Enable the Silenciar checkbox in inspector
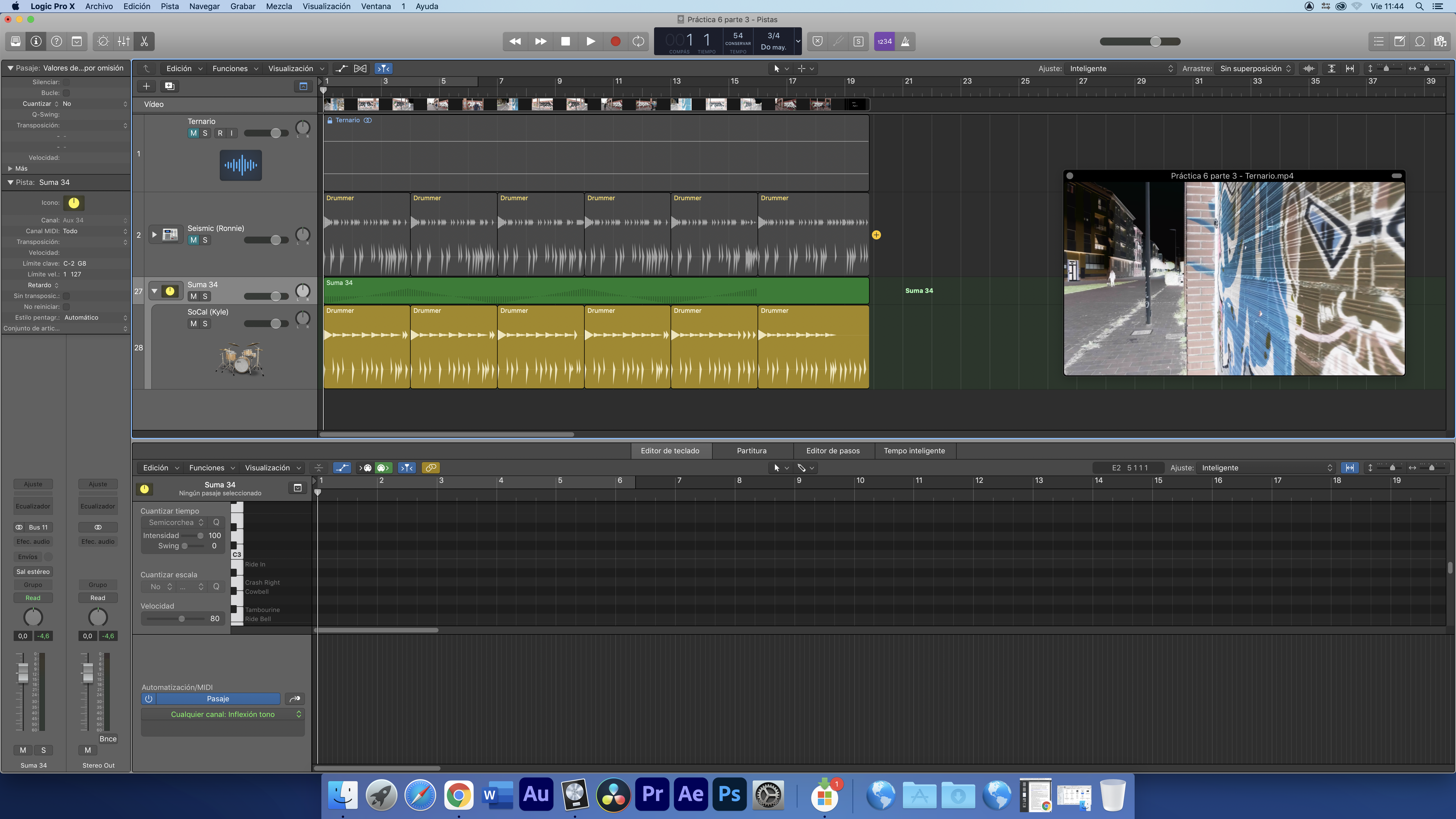Viewport: 1456px width, 819px height. coord(66,82)
